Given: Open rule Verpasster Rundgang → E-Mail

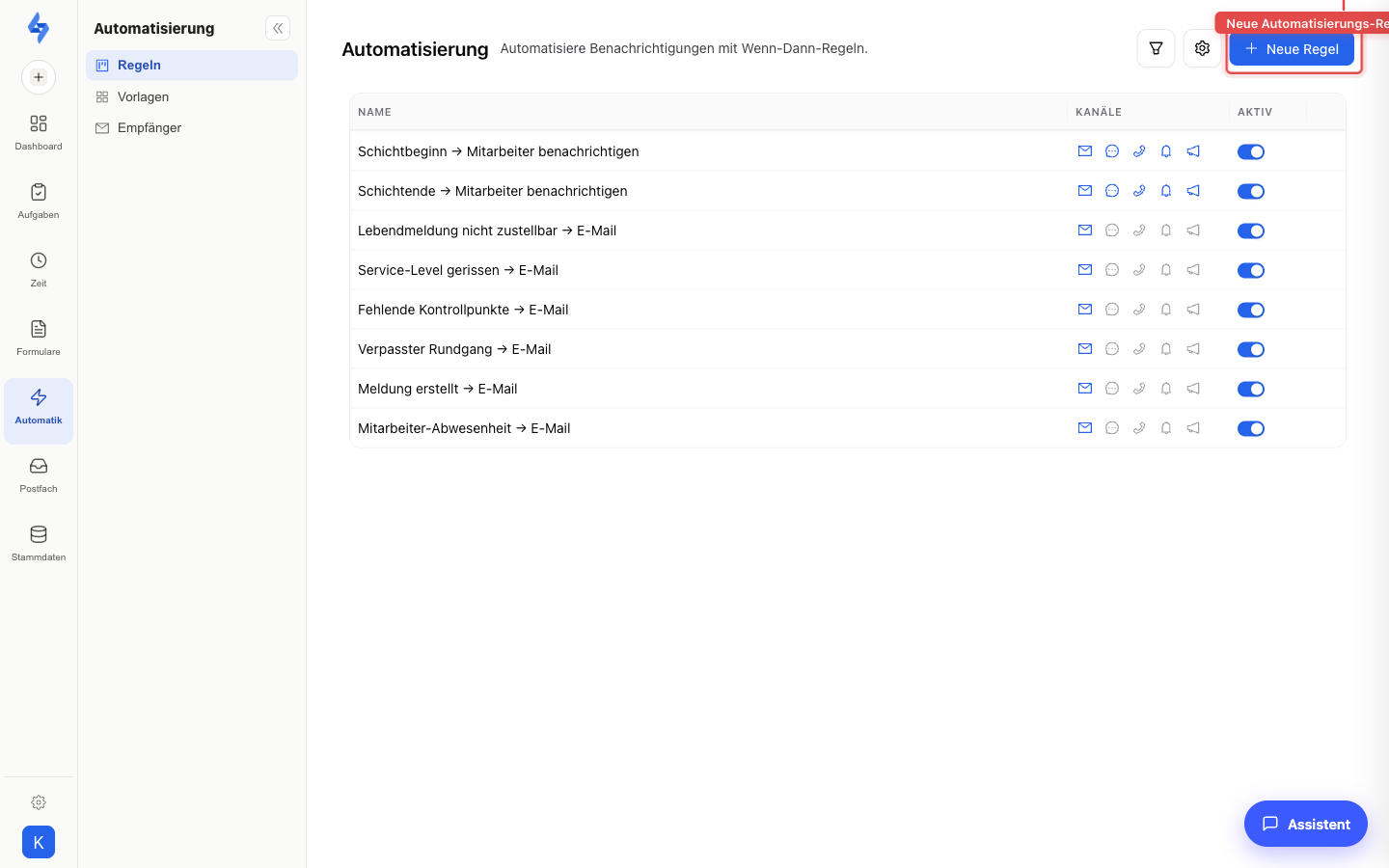Looking at the screenshot, I should (454, 349).
